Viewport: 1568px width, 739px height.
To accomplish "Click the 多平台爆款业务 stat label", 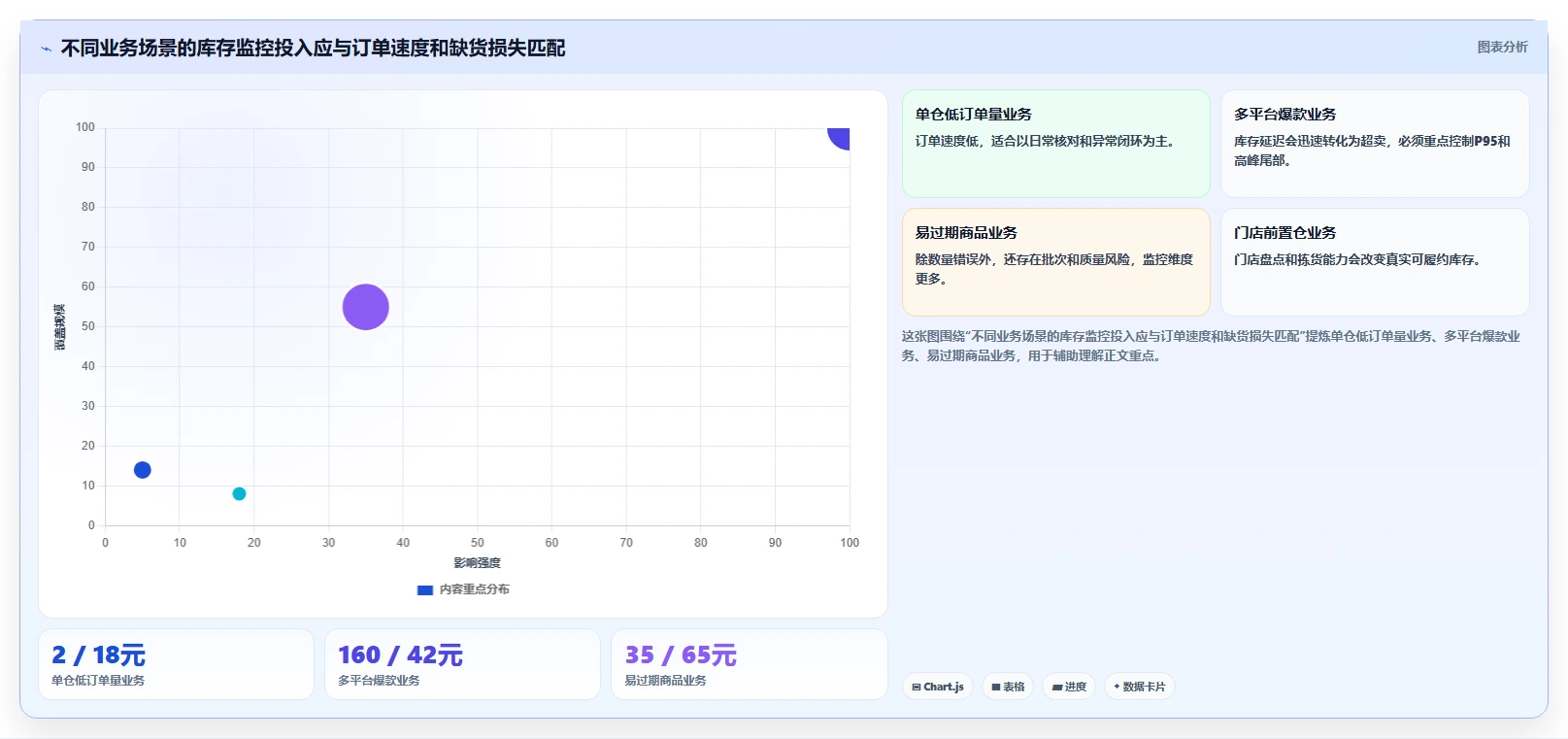I will tap(379, 681).
